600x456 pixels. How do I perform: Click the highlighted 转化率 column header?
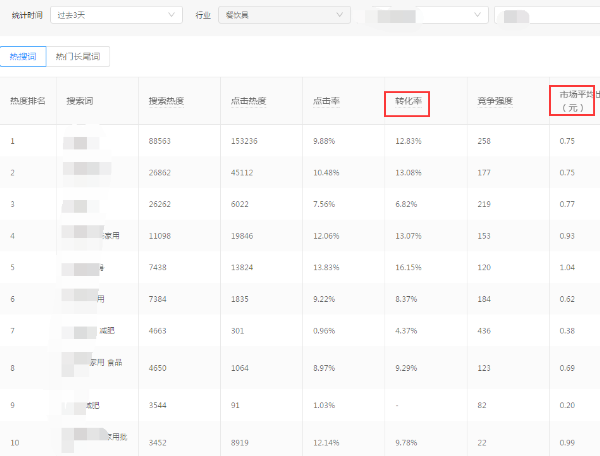pyautogui.click(x=407, y=101)
